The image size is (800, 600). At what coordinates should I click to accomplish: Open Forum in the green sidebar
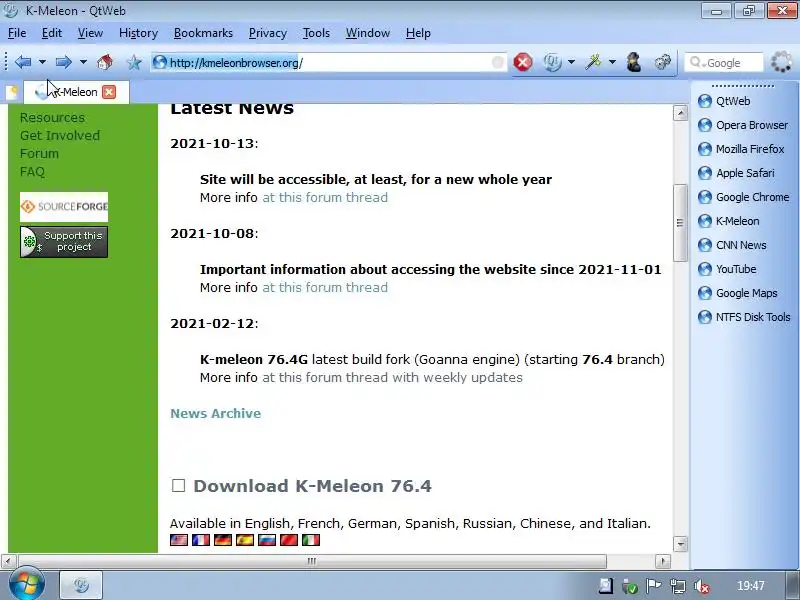39,154
